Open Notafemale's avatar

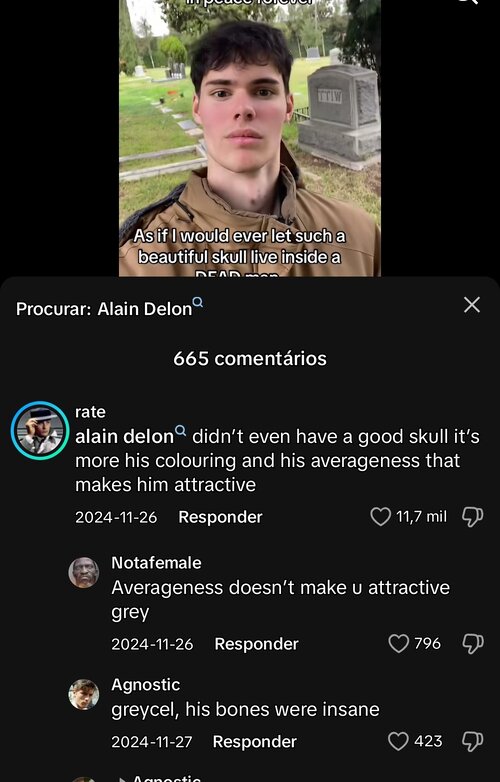(x=84, y=573)
